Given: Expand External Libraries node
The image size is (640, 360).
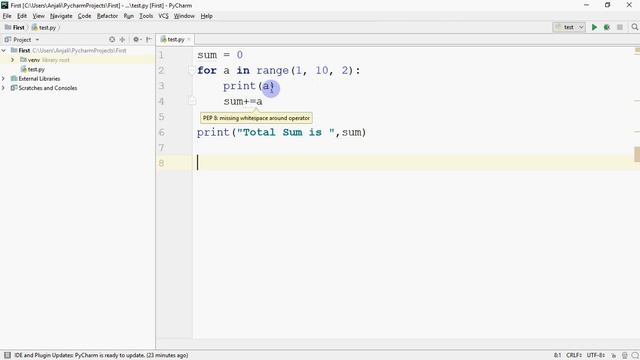Looking at the screenshot, I should (4, 79).
